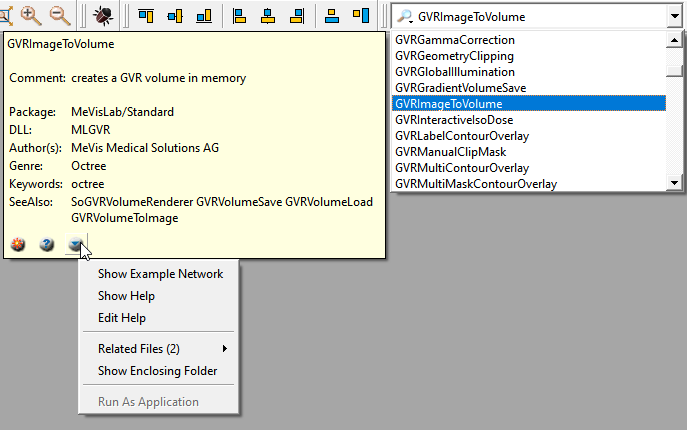Click Edit Help in the context menu
The width and height of the screenshot is (687, 430).
coord(122,318)
